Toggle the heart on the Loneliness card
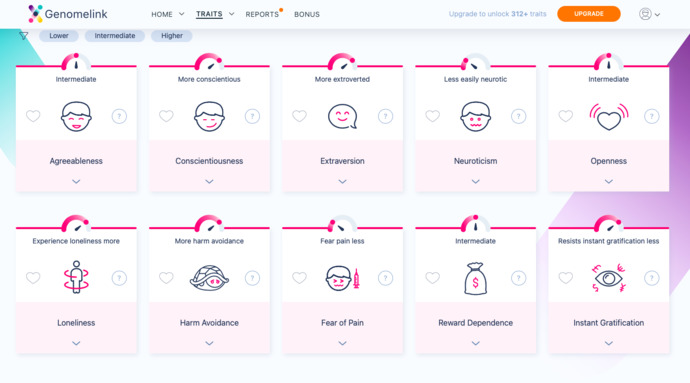The height and width of the screenshot is (383, 690). (x=33, y=278)
